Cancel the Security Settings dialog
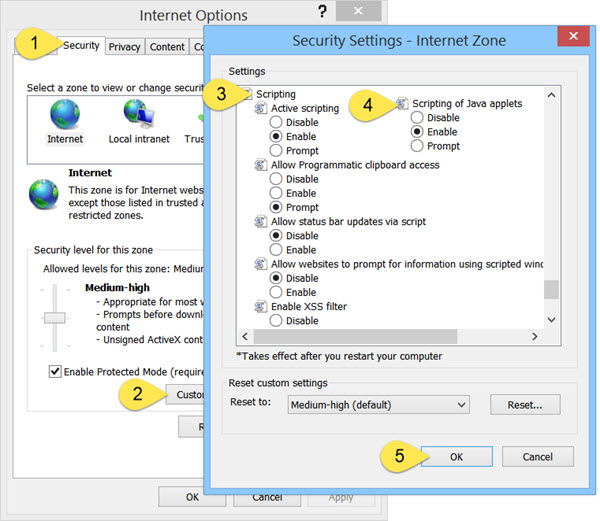This screenshot has height=521, width=600. click(x=538, y=457)
